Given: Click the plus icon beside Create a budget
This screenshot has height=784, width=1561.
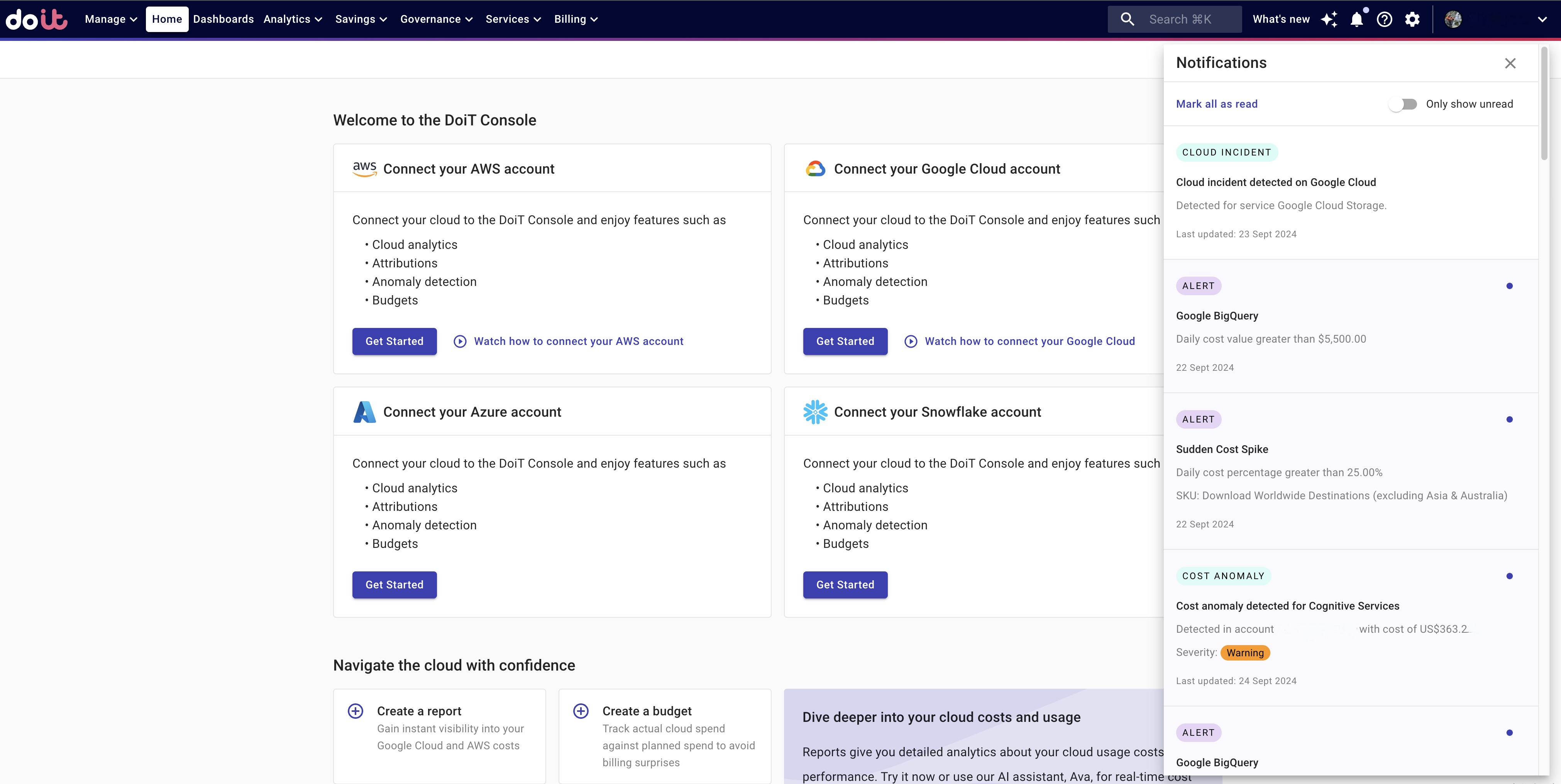Looking at the screenshot, I should pos(581,711).
